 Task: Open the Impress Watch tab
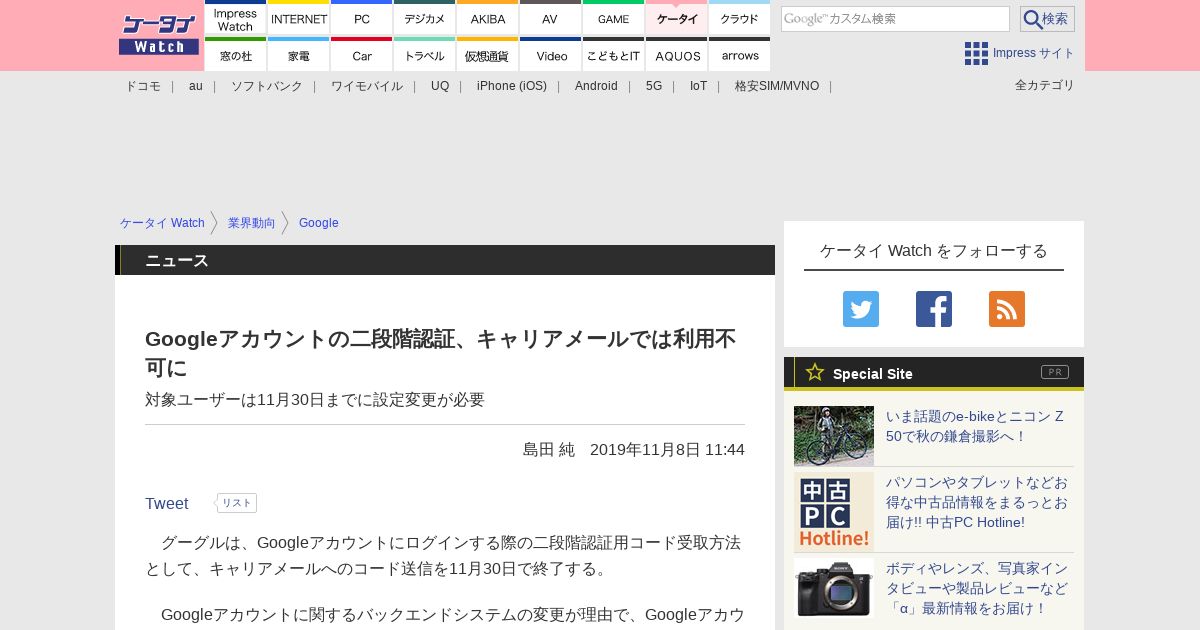point(236,18)
